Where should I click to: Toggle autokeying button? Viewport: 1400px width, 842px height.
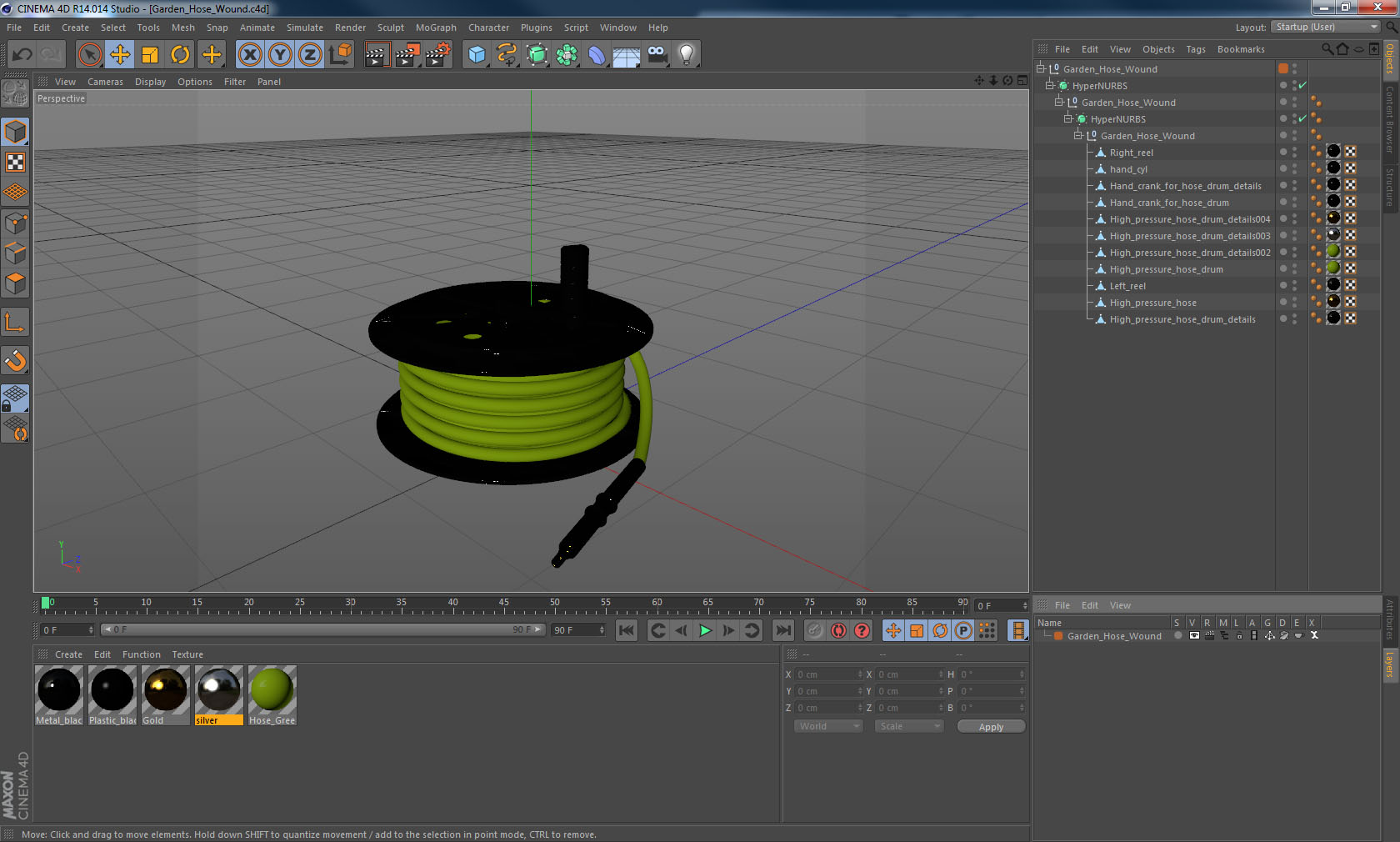click(x=838, y=630)
